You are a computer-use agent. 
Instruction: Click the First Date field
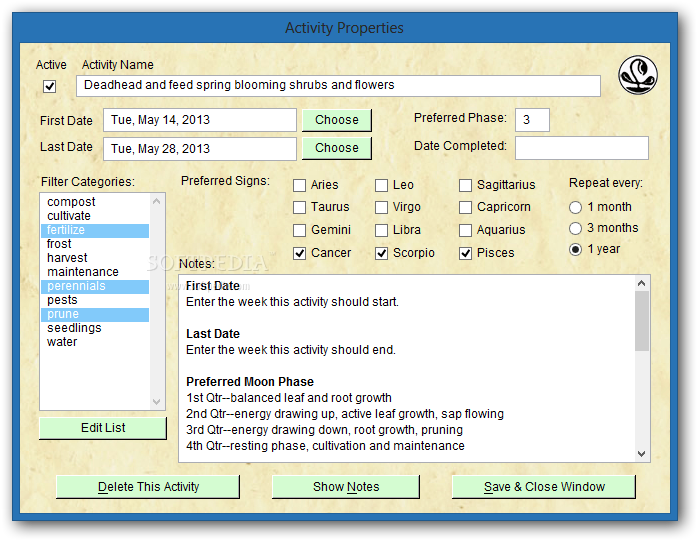[200, 120]
